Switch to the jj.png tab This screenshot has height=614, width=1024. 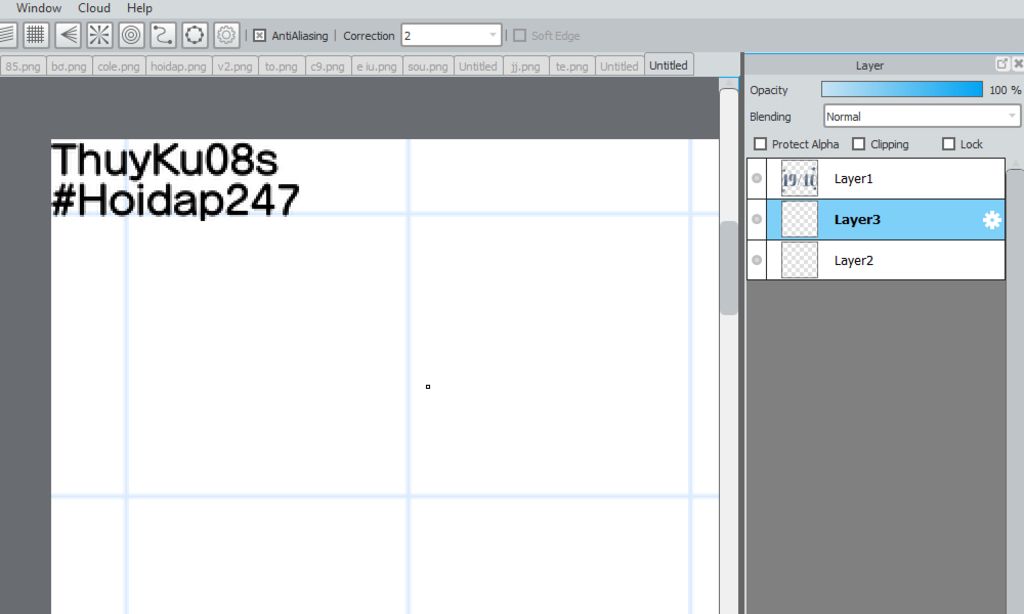526,67
